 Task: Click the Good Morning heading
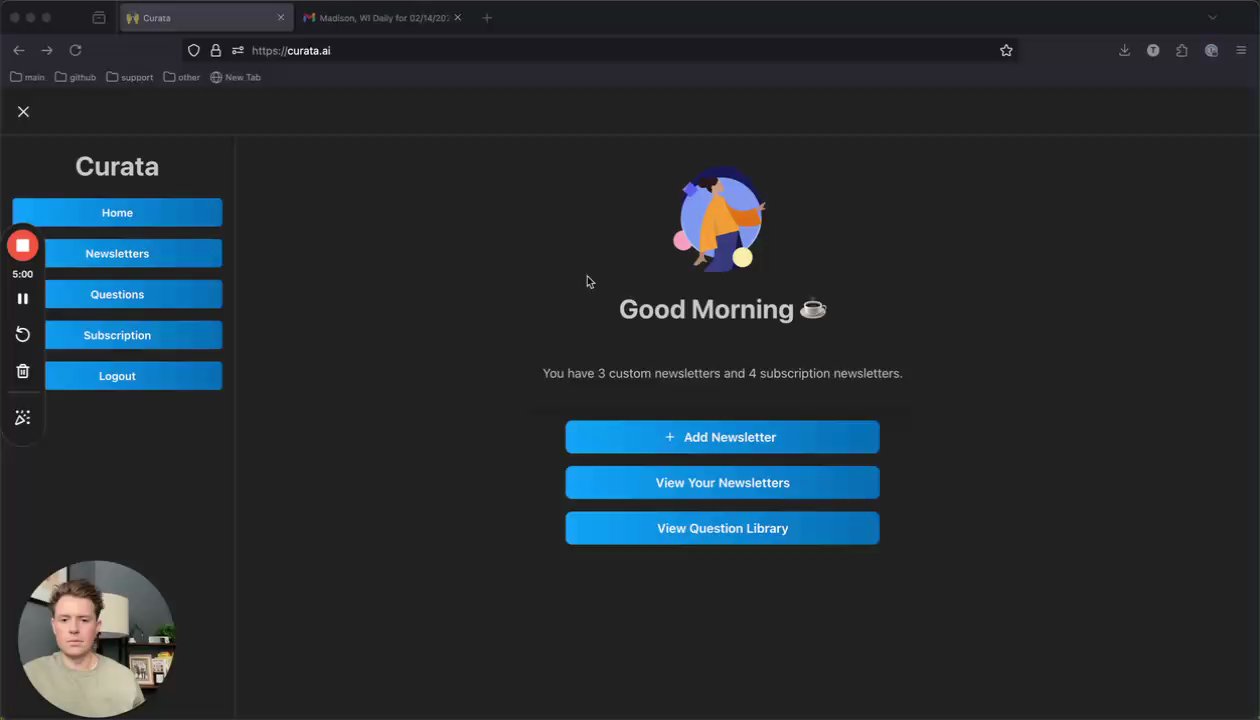click(x=722, y=309)
